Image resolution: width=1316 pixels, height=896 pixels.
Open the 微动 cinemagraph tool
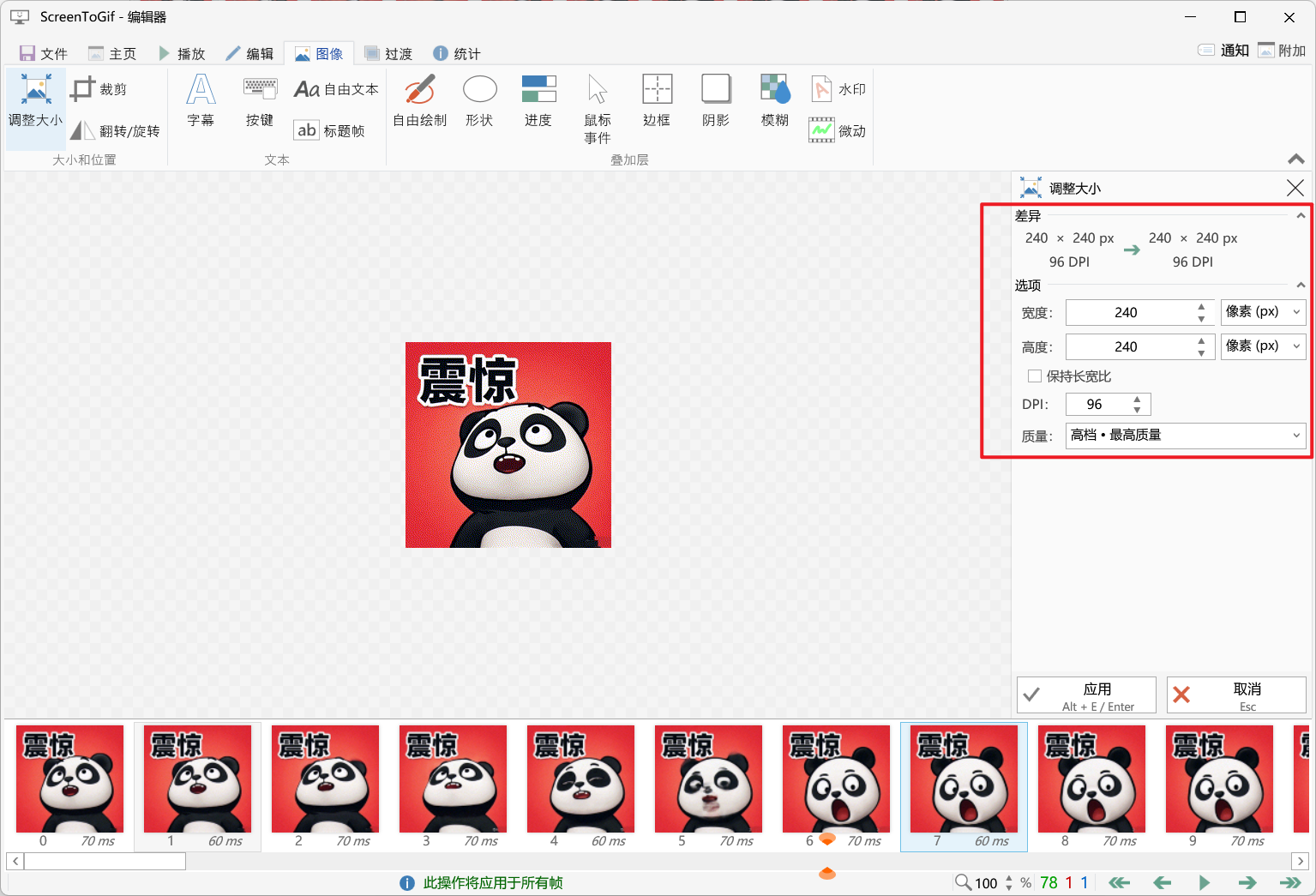tap(838, 130)
